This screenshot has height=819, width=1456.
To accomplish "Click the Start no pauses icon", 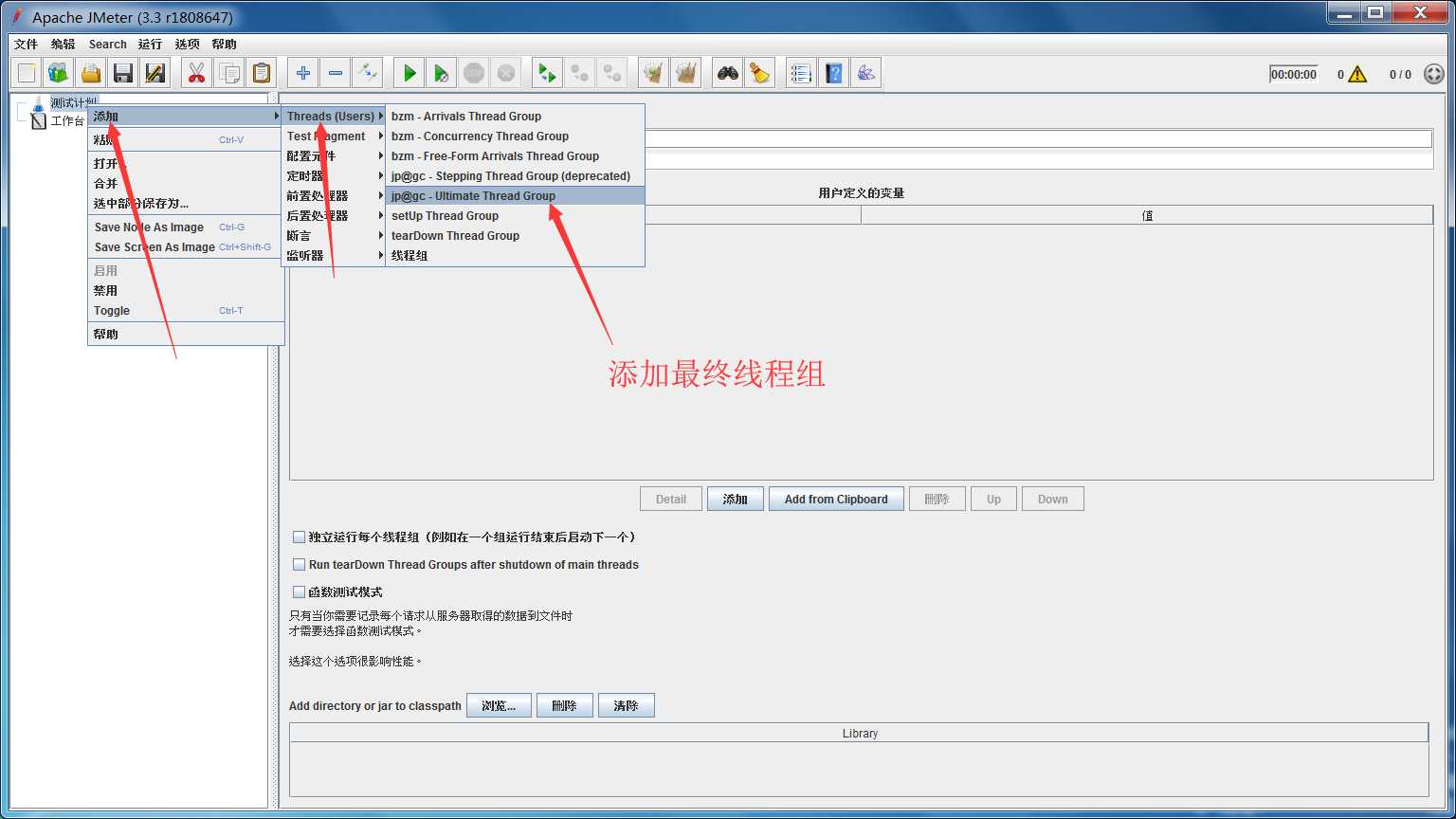I will coord(441,73).
